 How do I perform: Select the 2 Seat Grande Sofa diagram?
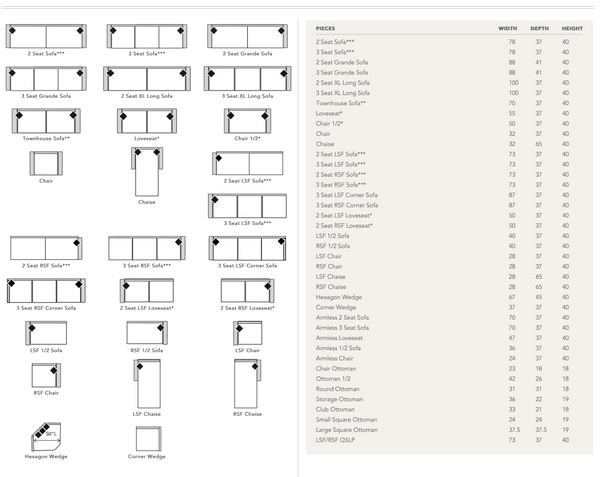coord(246,36)
